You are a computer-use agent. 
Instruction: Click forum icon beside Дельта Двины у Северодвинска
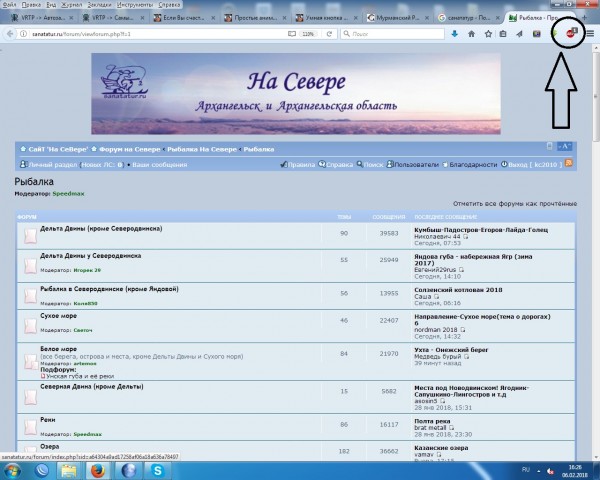point(30,265)
